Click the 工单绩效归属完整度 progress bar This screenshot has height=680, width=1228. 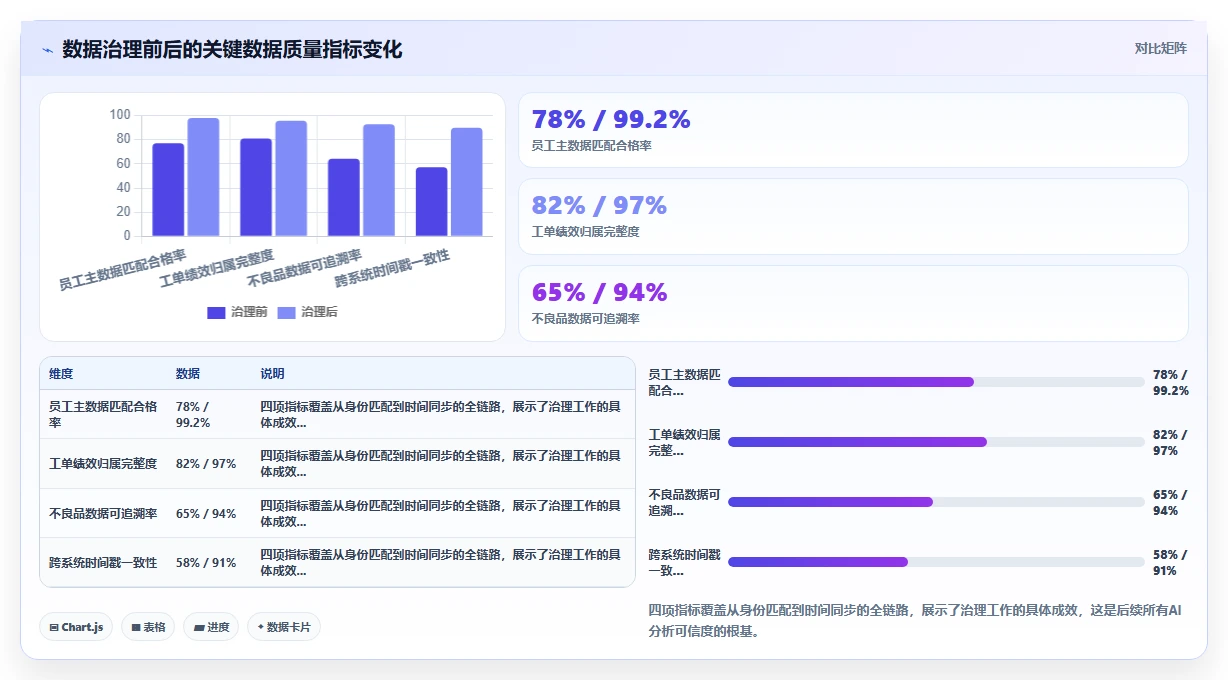(x=936, y=442)
